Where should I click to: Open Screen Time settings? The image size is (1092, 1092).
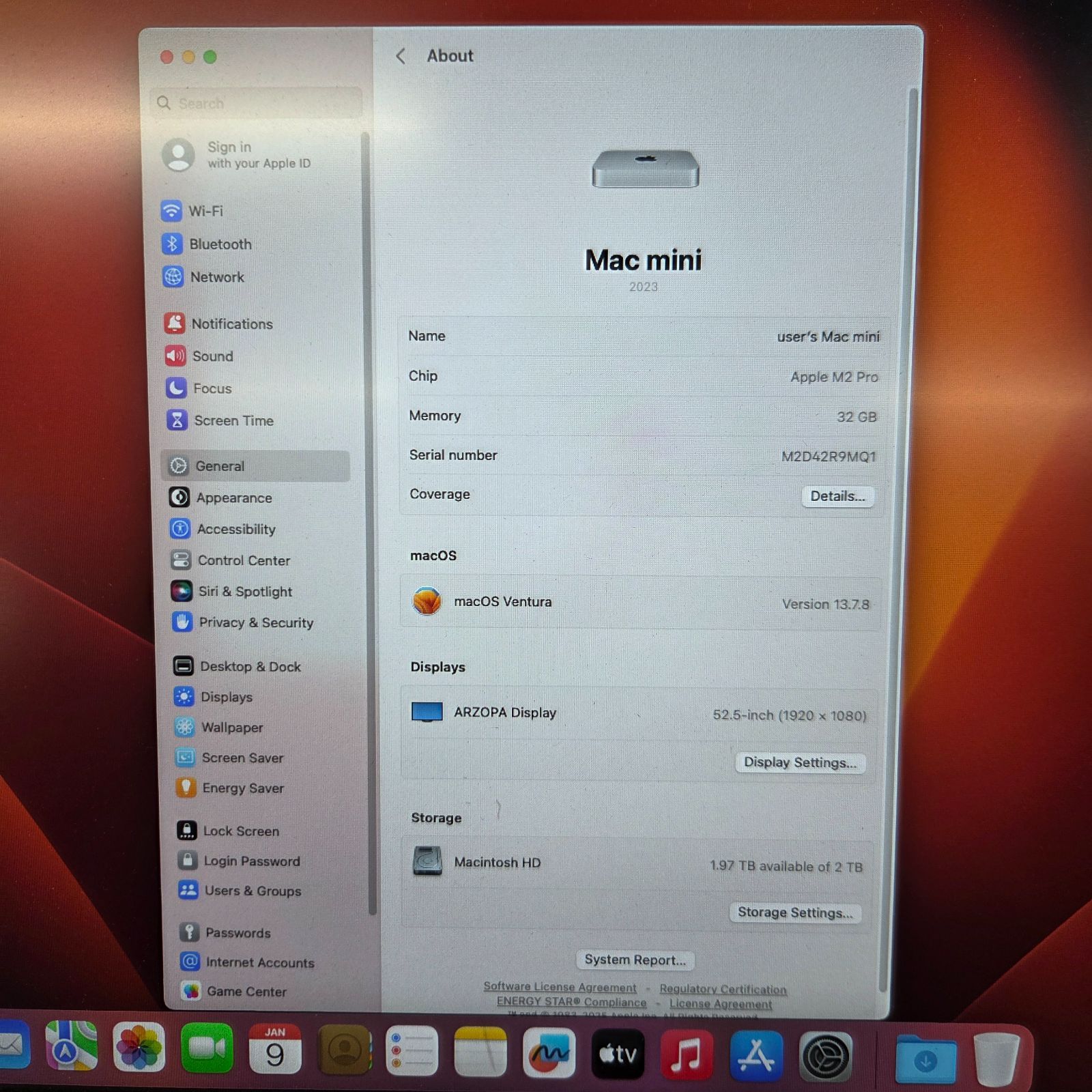(x=233, y=420)
